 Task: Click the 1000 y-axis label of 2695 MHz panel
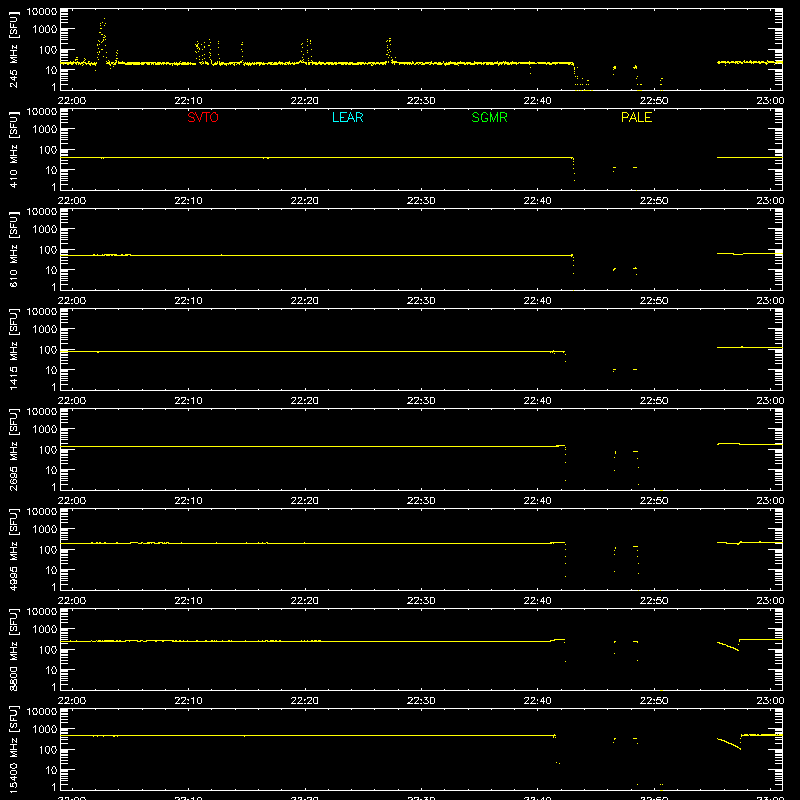(45, 430)
